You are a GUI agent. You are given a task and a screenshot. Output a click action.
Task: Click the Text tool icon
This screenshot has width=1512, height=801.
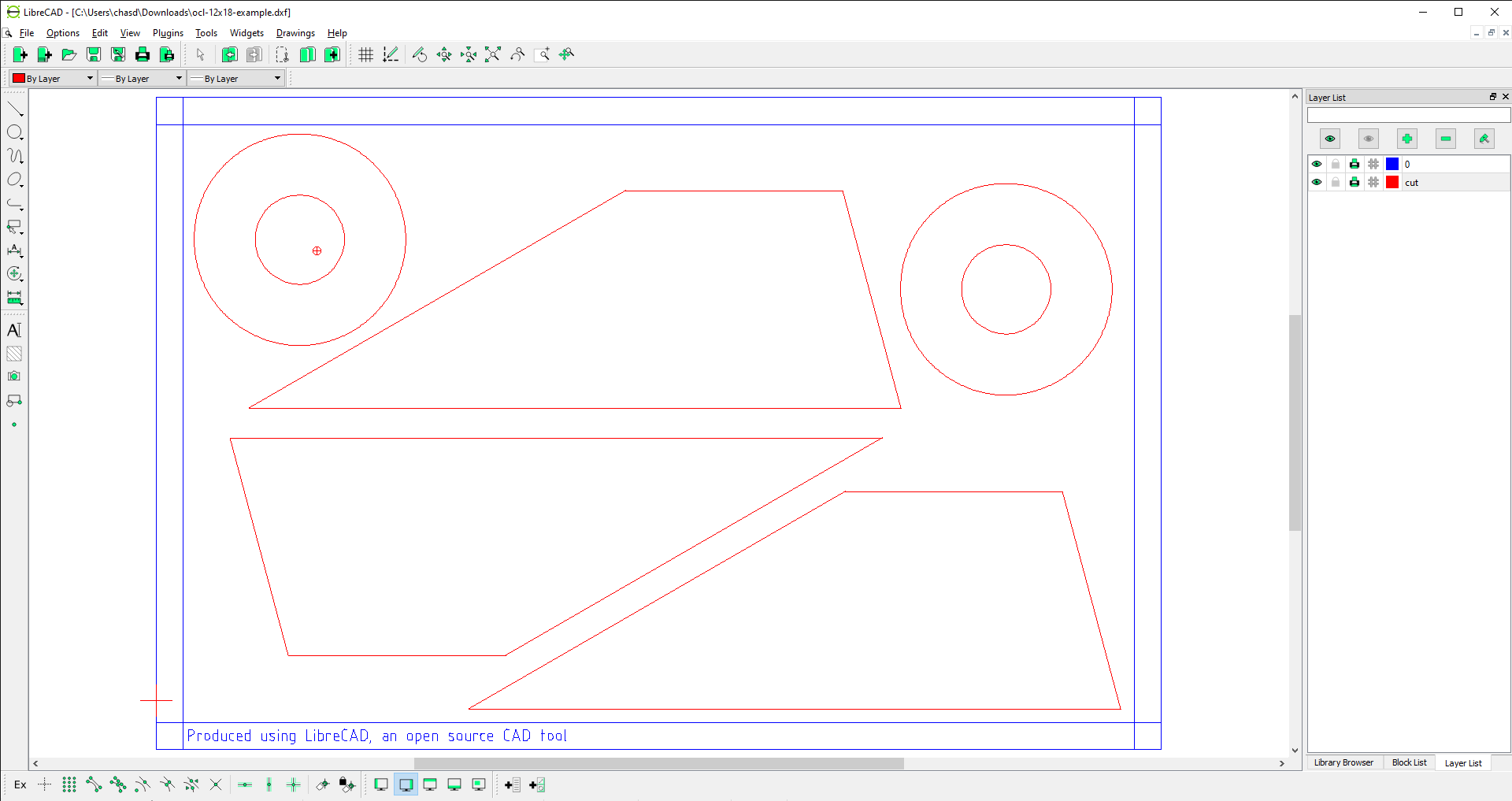click(14, 330)
